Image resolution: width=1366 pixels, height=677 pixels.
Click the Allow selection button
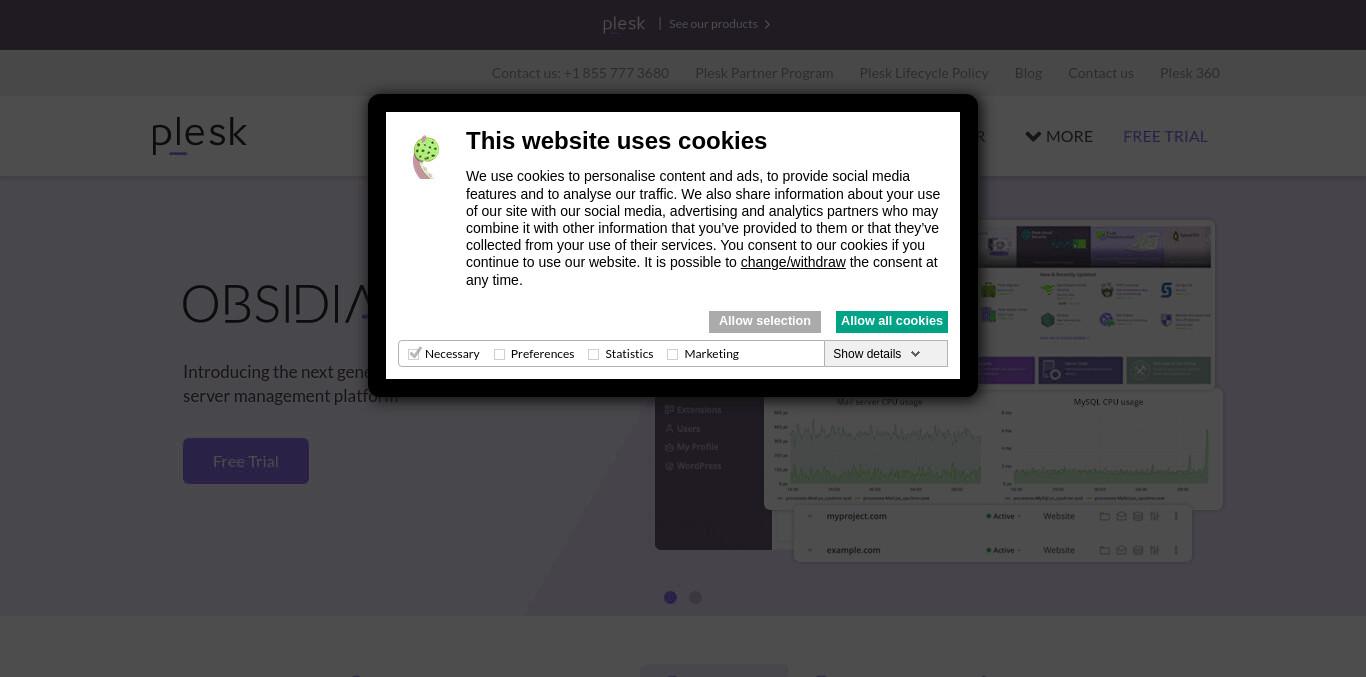pyautogui.click(x=765, y=321)
